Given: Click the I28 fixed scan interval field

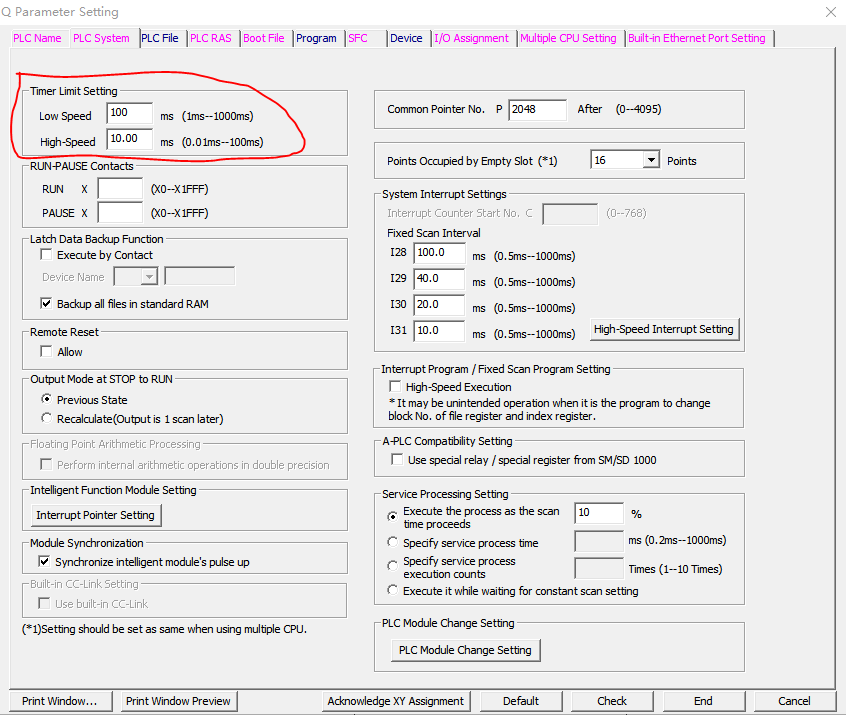Looking at the screenshot, I should [439, 254].
